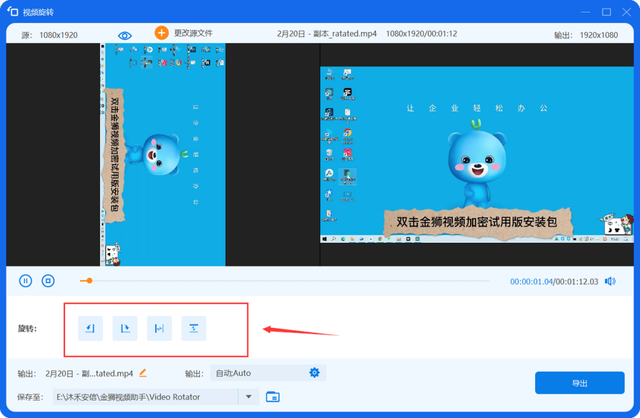Click the 视频旋转 back icon in title bar
Image resolution: width=640 pixels, height=418 pixels.
pos(13,12)
